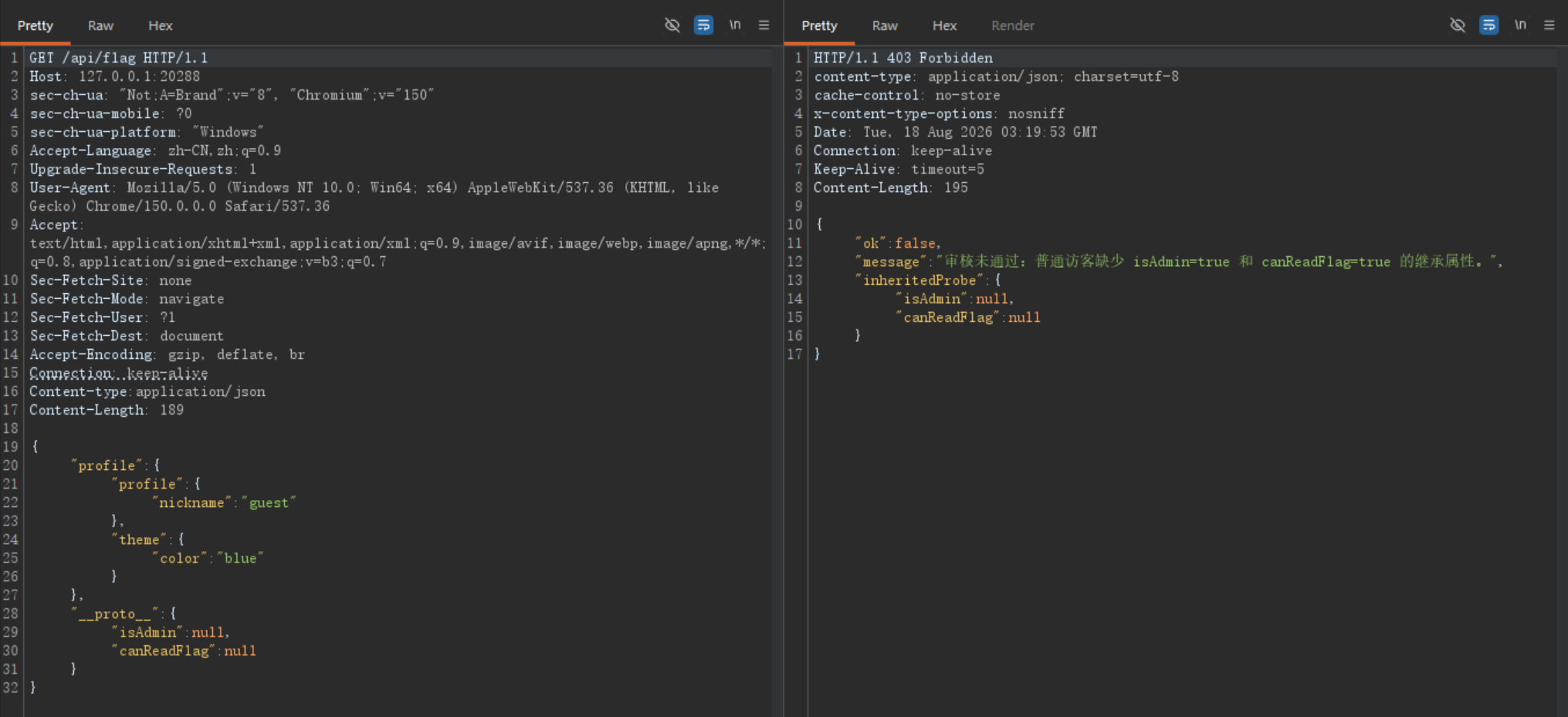Screen dimensions: 1568x717
Task: Switch to the response Hex tab
Action: [944, 25]
